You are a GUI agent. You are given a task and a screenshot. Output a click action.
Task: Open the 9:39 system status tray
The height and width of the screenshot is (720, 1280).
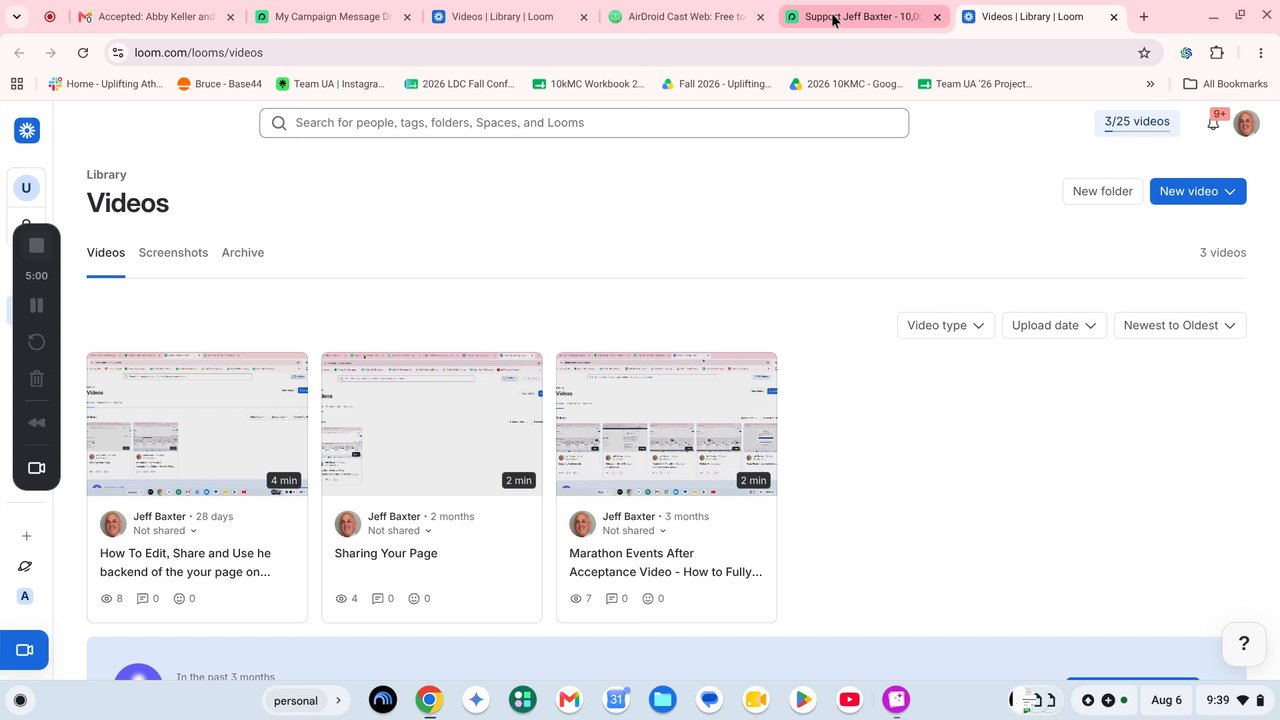1236,700
